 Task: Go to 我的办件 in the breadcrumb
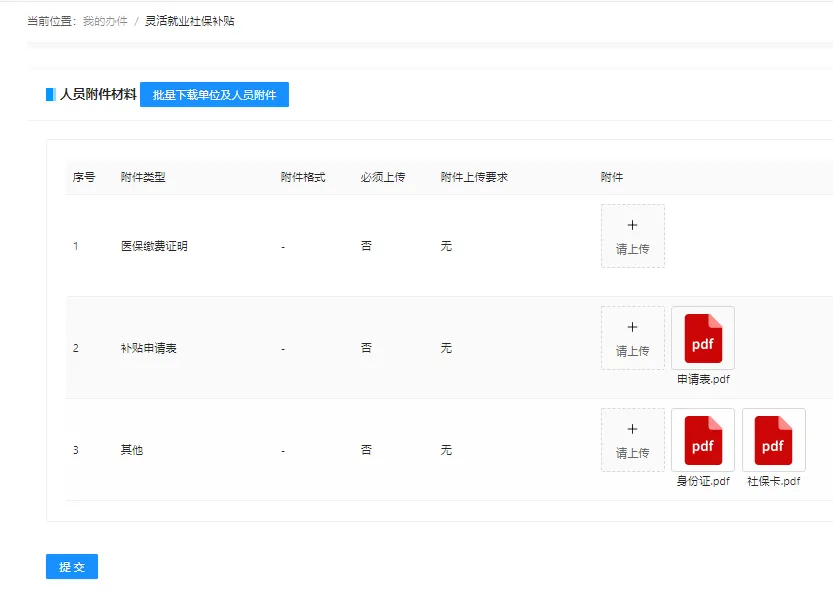[105, 20]
